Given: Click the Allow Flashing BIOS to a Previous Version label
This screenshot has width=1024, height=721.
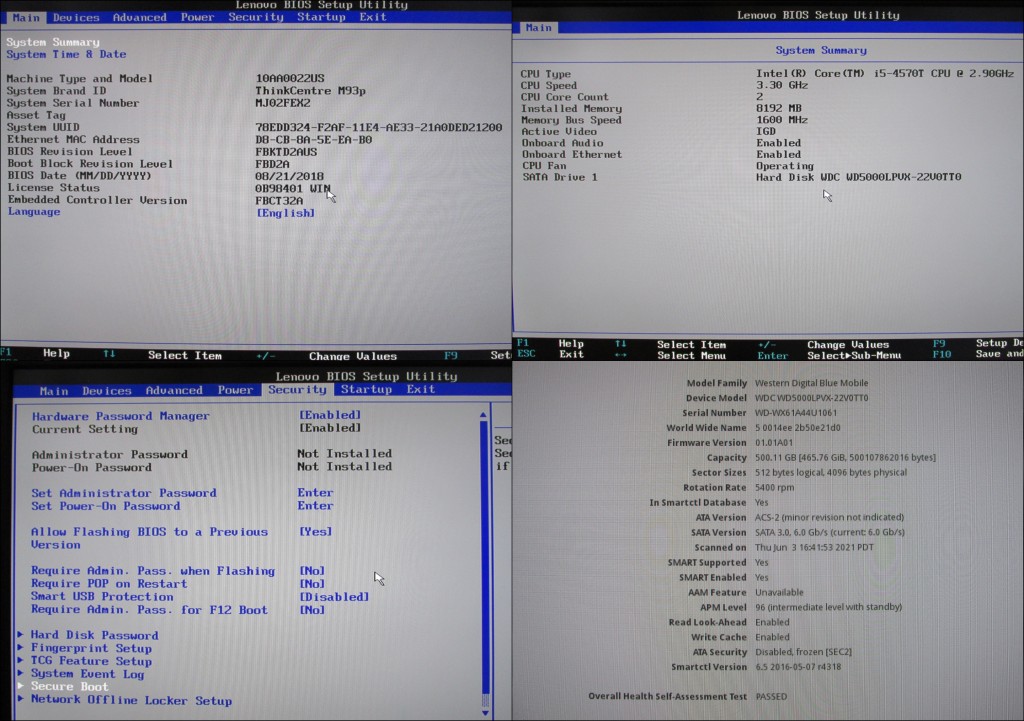Looking at the screenshot, I should 150,538.
